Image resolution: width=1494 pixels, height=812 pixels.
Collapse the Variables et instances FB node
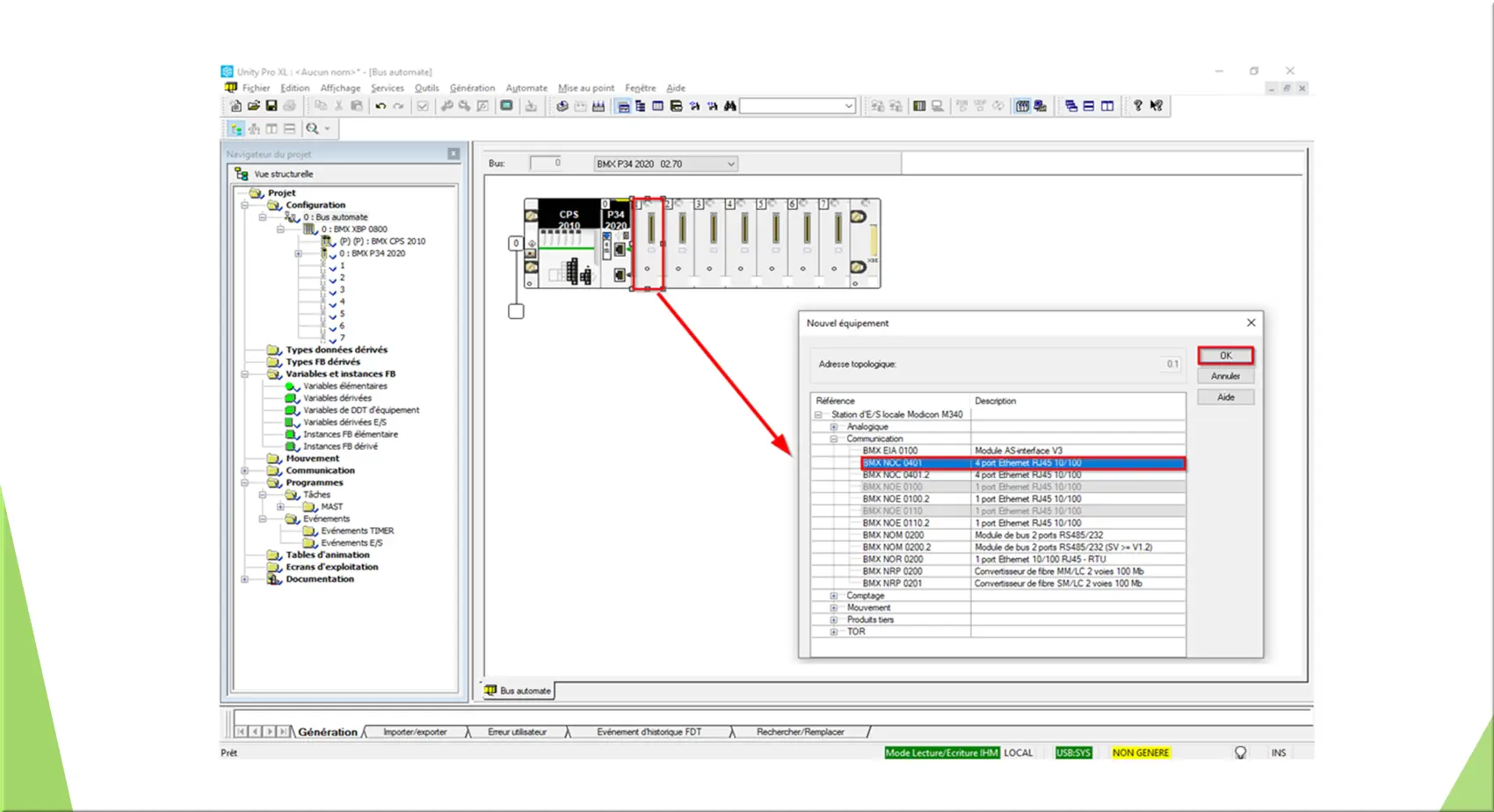[245, 374]
